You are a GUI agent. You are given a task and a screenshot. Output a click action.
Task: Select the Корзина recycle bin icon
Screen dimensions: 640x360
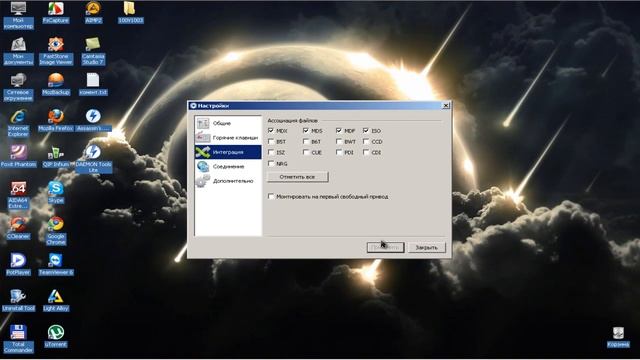pyautogui.click(x=618, y=337)
